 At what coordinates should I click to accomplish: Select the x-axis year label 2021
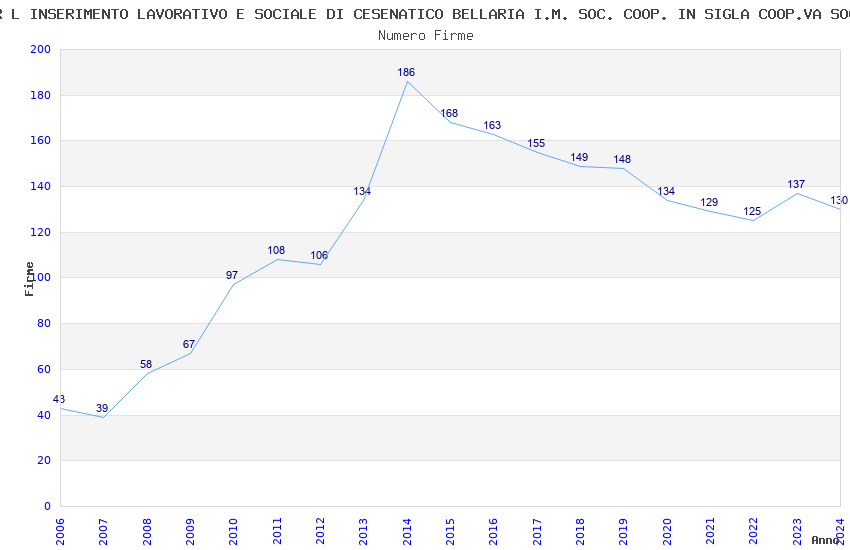click(711, 532)
